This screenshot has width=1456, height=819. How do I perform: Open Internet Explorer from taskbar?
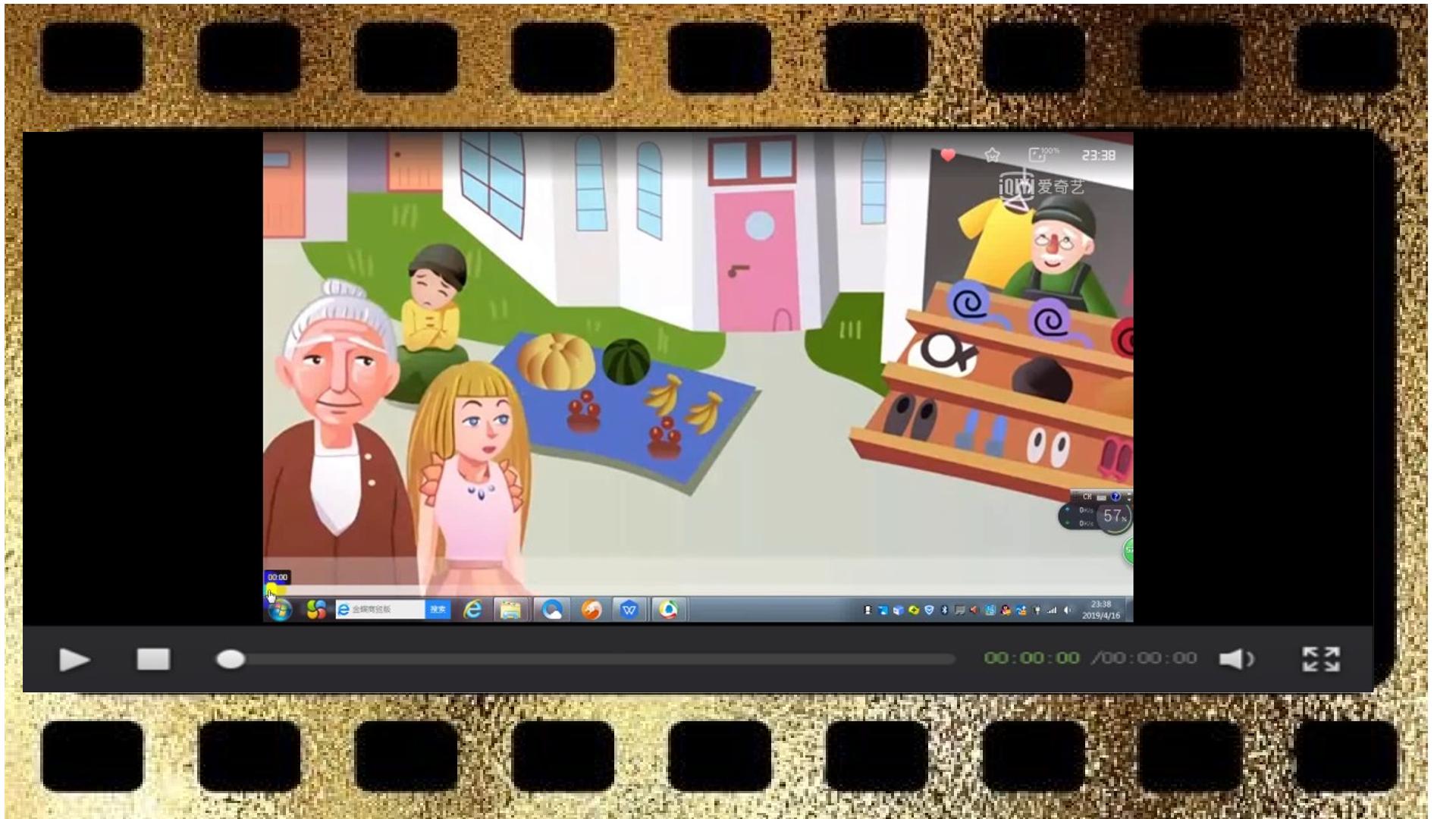tap(473, 610)
